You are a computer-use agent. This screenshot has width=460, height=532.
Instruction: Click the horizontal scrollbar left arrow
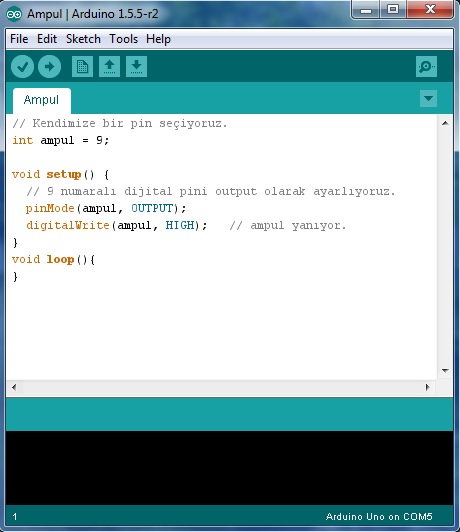pyautogui.click(x=14, y=387)
